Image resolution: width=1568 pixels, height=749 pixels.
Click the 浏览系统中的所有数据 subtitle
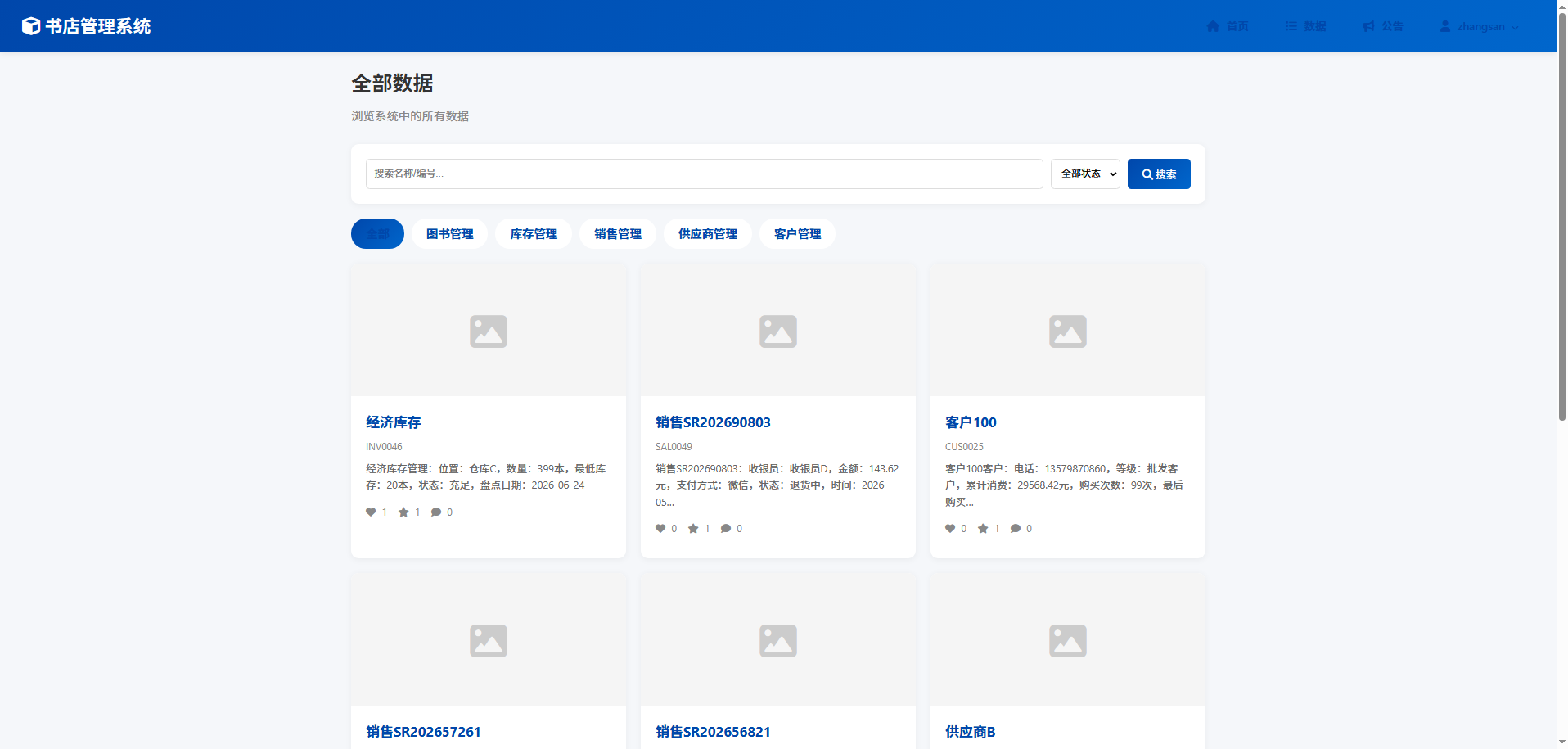[x=410, y=116]
